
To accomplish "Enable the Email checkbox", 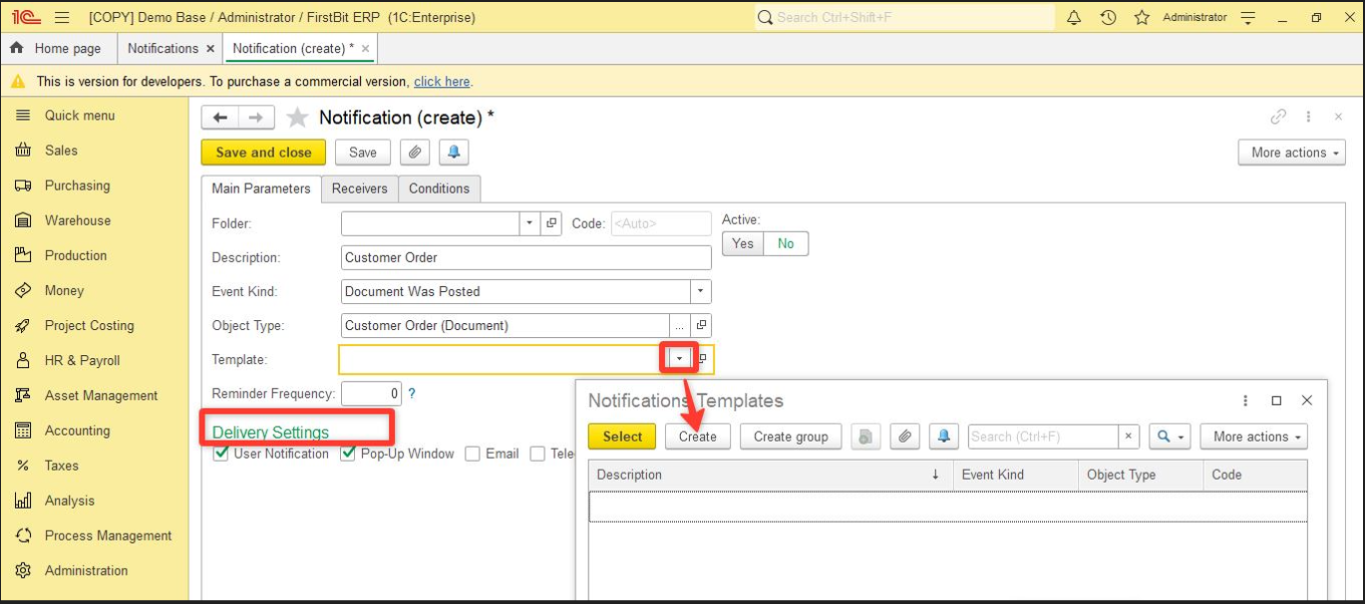I will 473,453.
